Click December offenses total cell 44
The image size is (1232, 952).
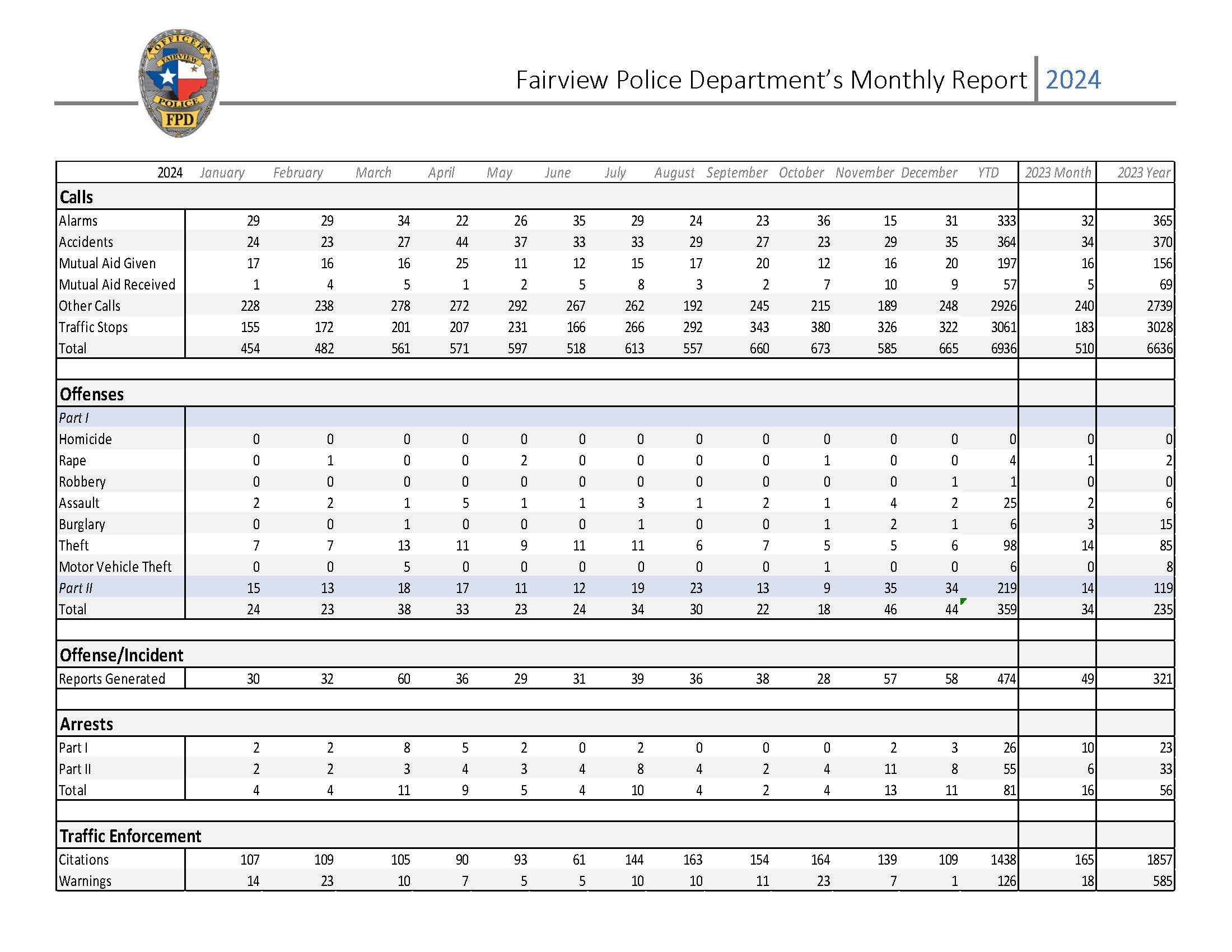(951, 609)
